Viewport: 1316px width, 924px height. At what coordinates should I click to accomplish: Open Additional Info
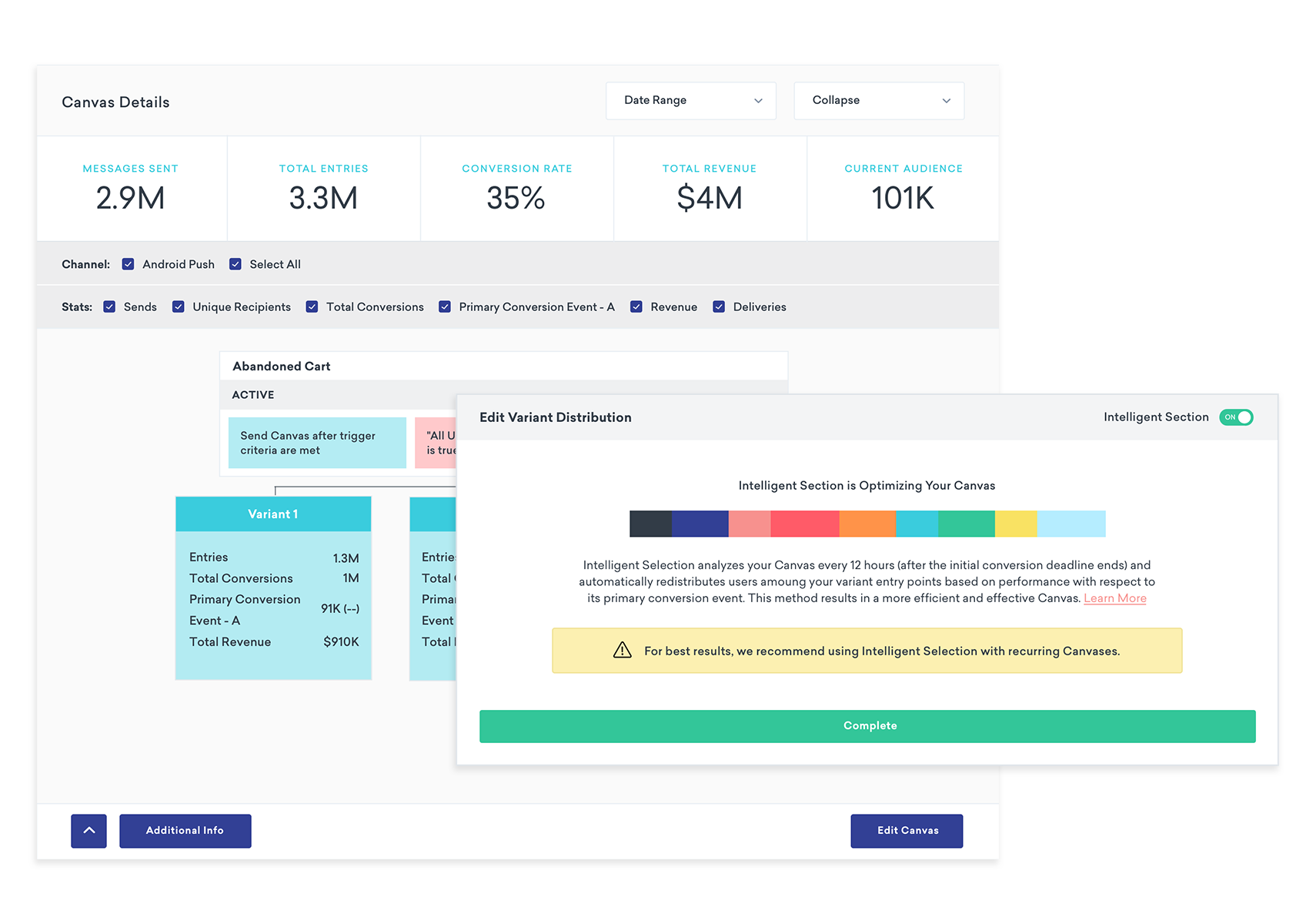pos(185,831)
